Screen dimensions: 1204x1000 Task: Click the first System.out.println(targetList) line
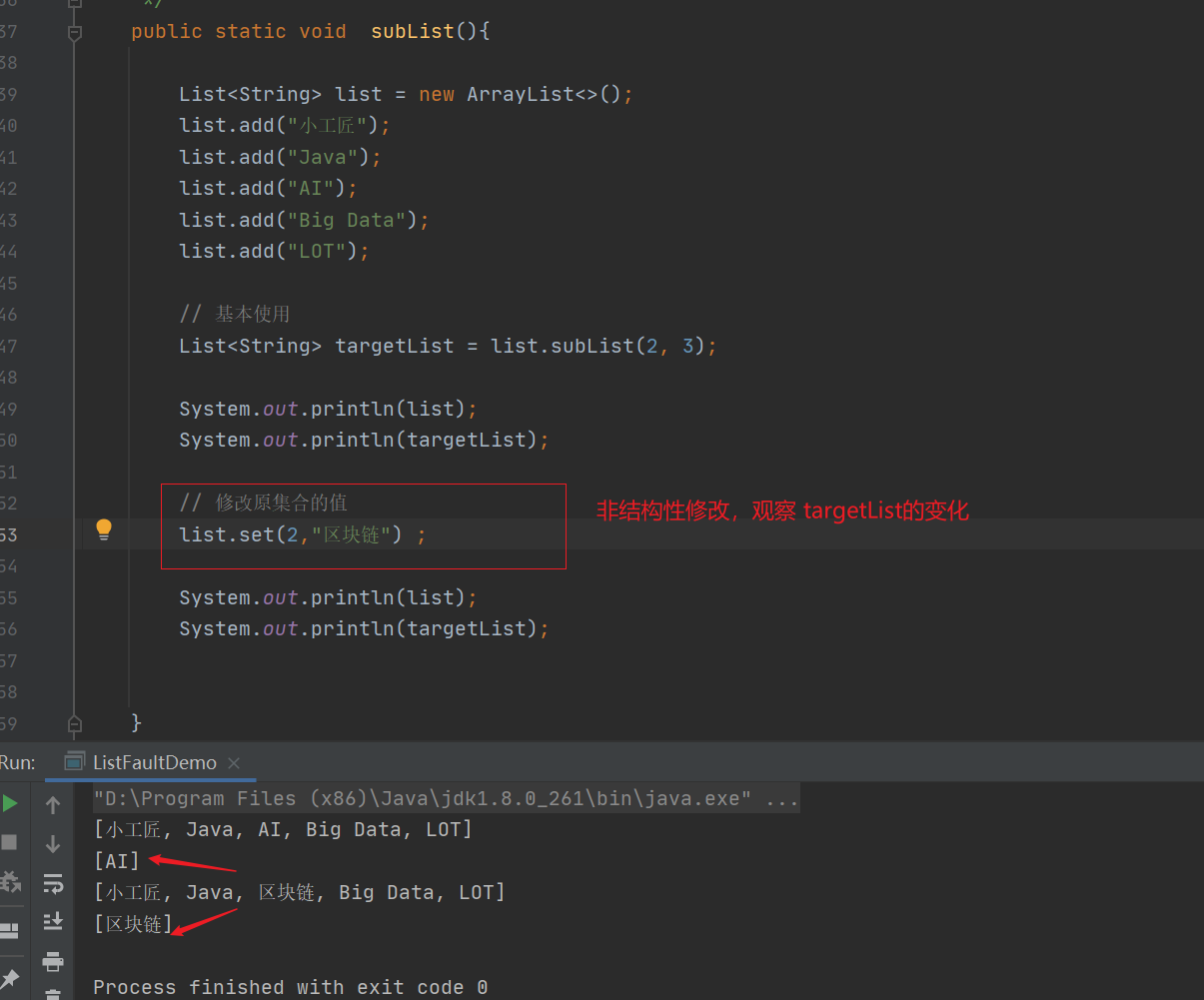tap(365, 440)
